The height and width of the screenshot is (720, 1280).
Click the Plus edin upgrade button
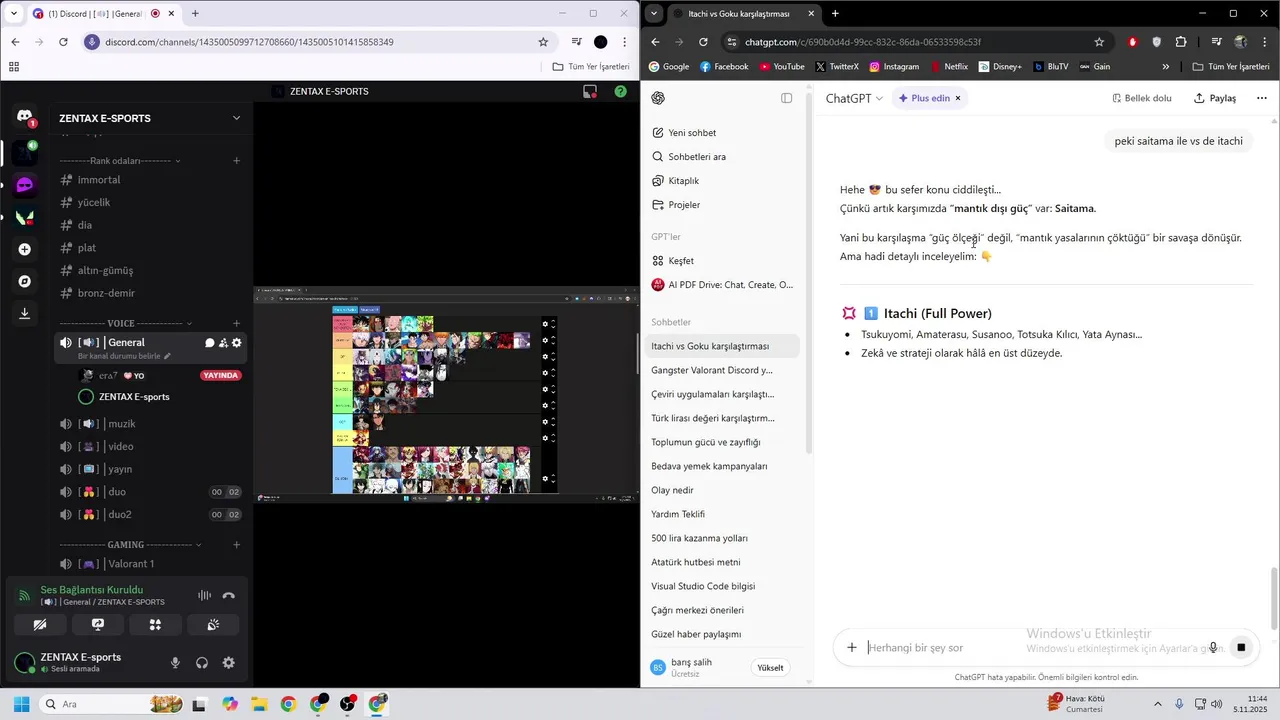pos(924,98)
